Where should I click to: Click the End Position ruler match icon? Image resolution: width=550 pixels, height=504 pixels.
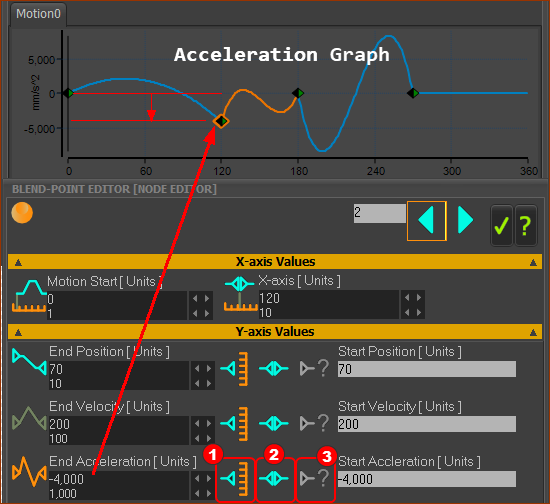pyautogui.click(x=235, y=369)
